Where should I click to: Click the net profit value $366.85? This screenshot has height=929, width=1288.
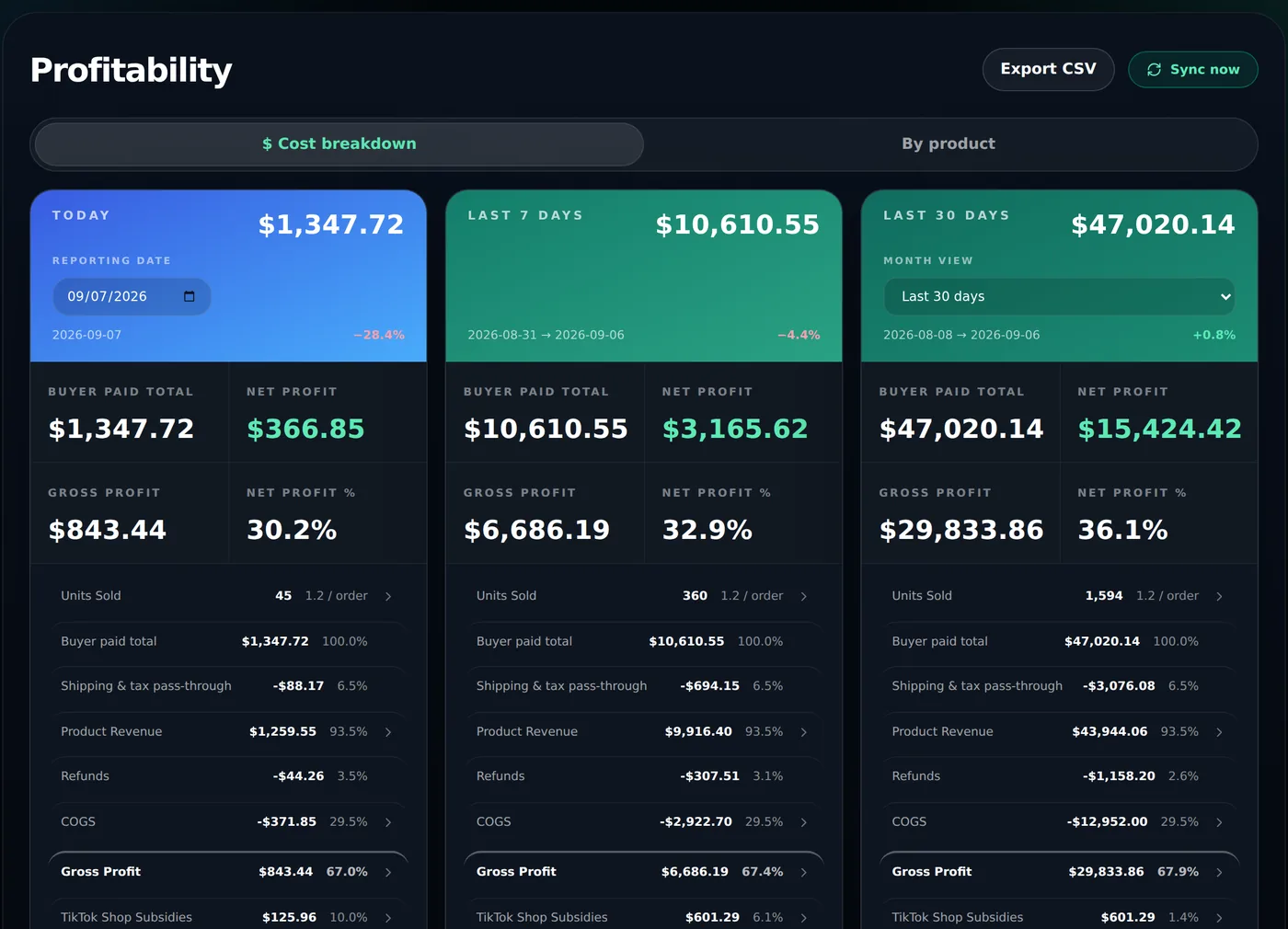tap(305, 429)
